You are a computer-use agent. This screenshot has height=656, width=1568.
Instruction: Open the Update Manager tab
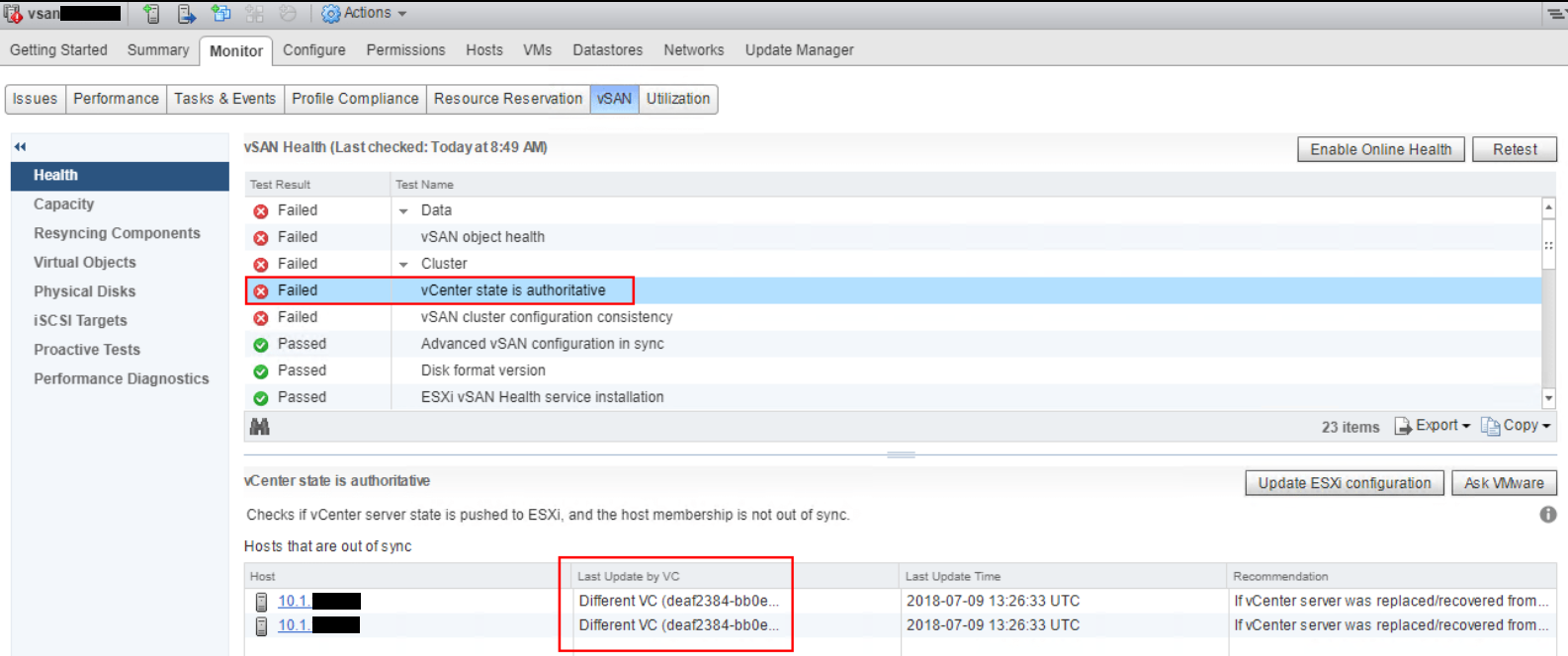click(800, 50)
